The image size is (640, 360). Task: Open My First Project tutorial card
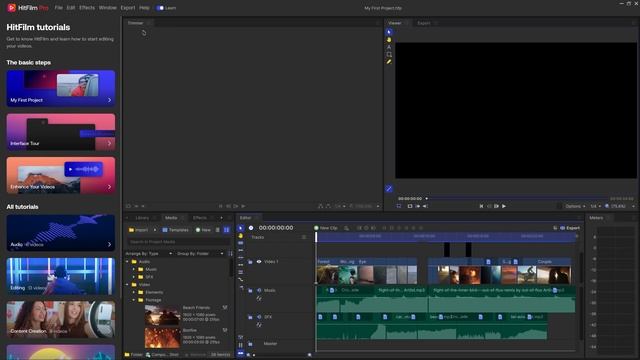click(x=61, y=88)
